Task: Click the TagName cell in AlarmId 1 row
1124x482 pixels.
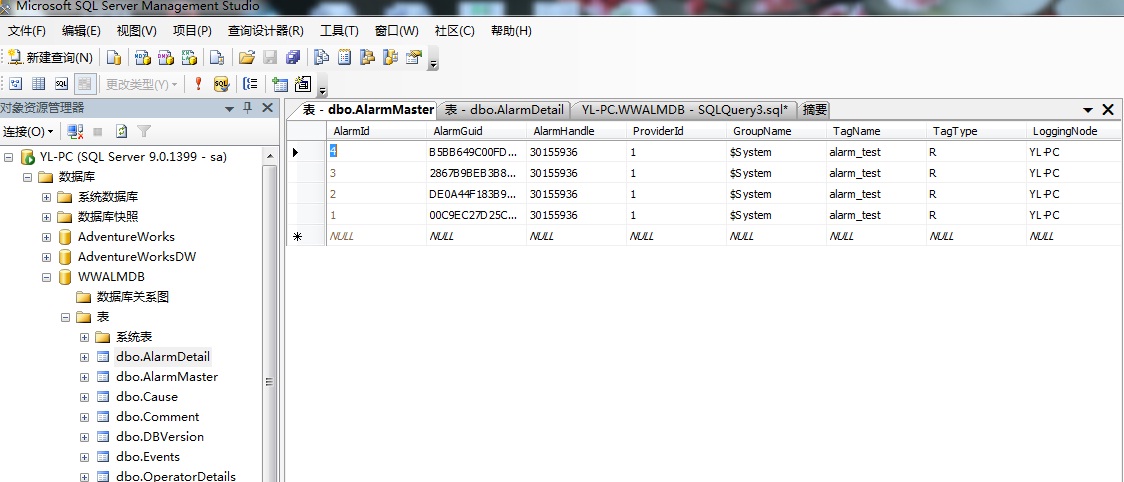Action: click(x=876, y=214)
